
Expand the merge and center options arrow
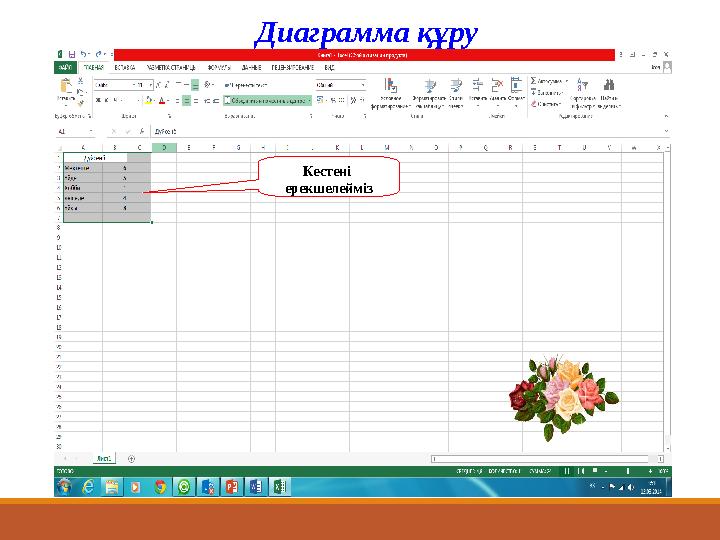pos(309,100)
